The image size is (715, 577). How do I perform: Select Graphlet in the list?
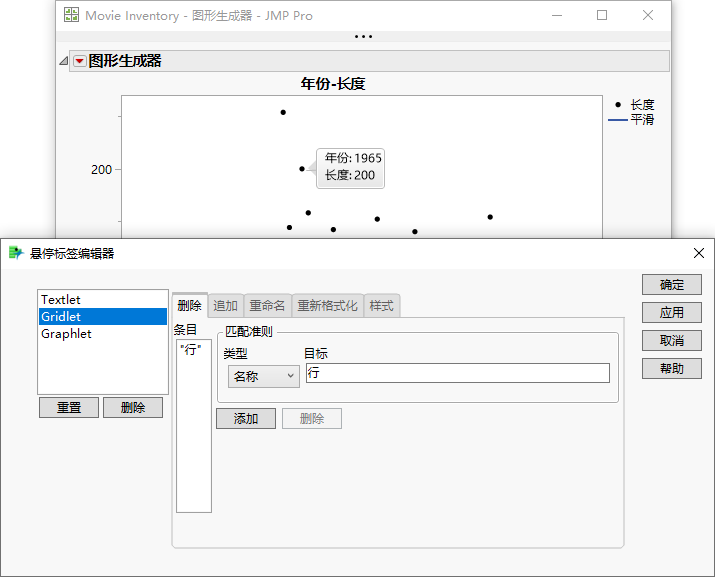(103, 334)
